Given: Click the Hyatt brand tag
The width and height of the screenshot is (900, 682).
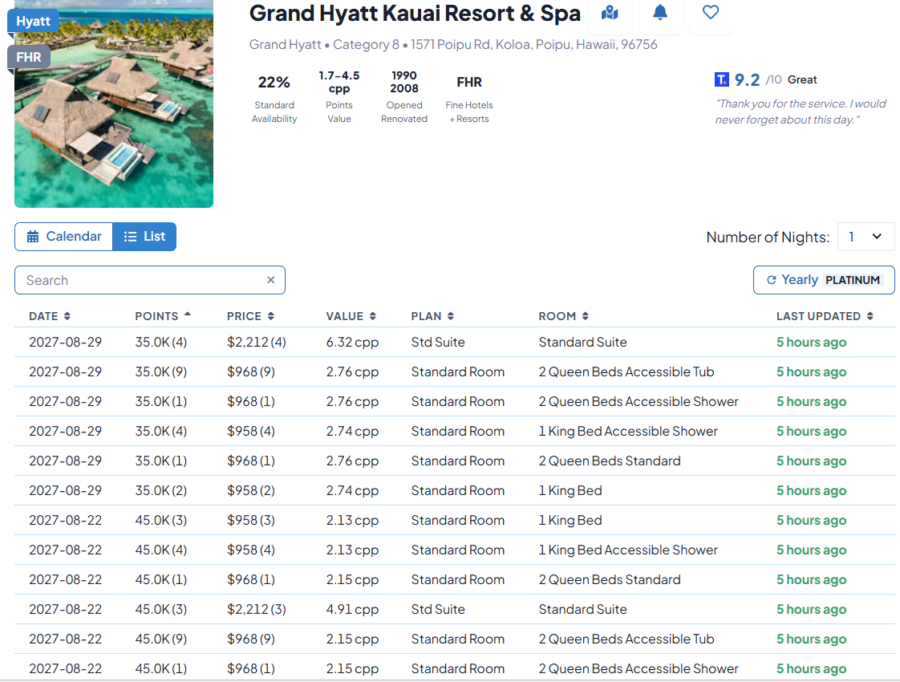Looking at the screenshot, I should (33, 21).
